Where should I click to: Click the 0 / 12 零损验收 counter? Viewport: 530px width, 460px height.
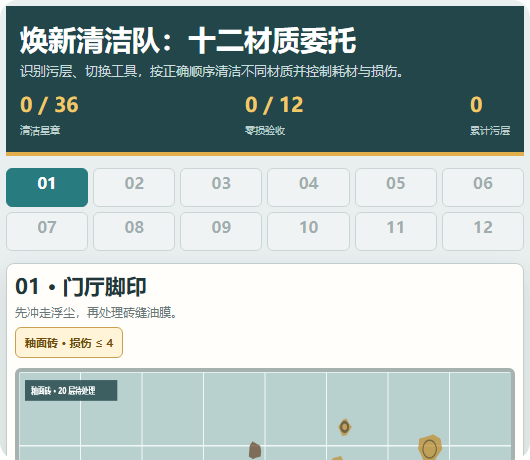[274, 115]
